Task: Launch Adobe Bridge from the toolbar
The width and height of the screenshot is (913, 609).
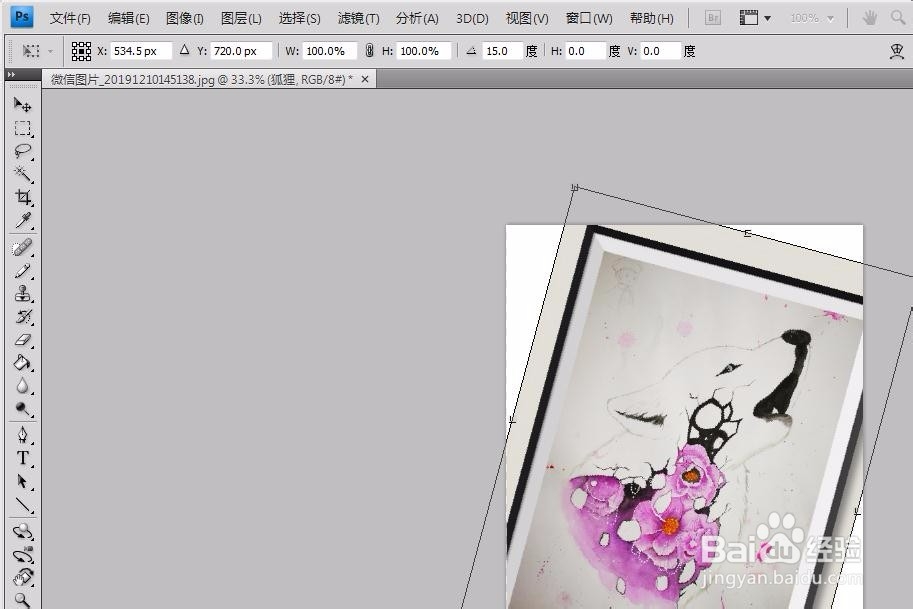Action: [x=712, y=17]
